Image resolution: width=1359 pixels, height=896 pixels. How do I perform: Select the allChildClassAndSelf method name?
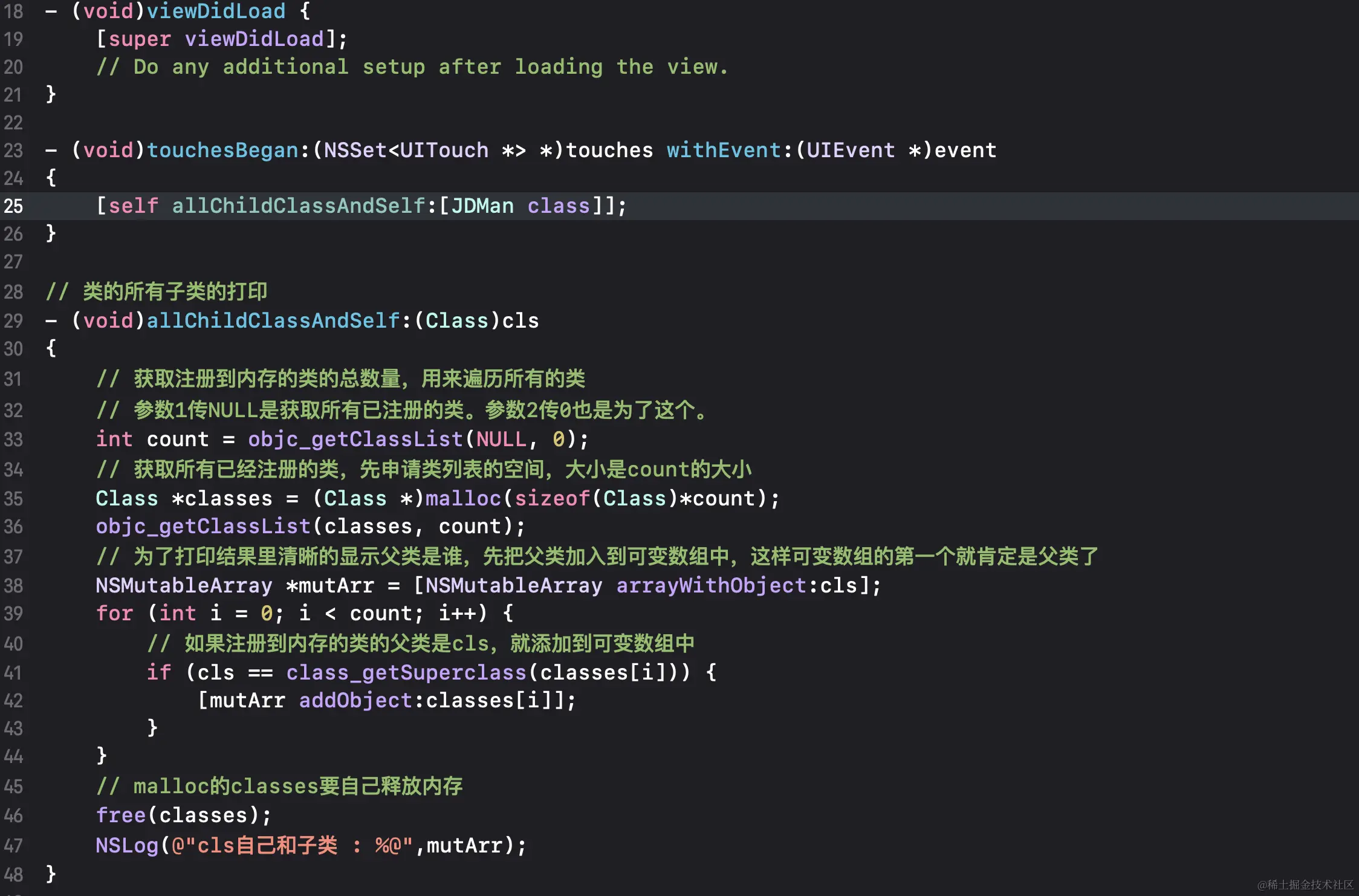[271, 320]
